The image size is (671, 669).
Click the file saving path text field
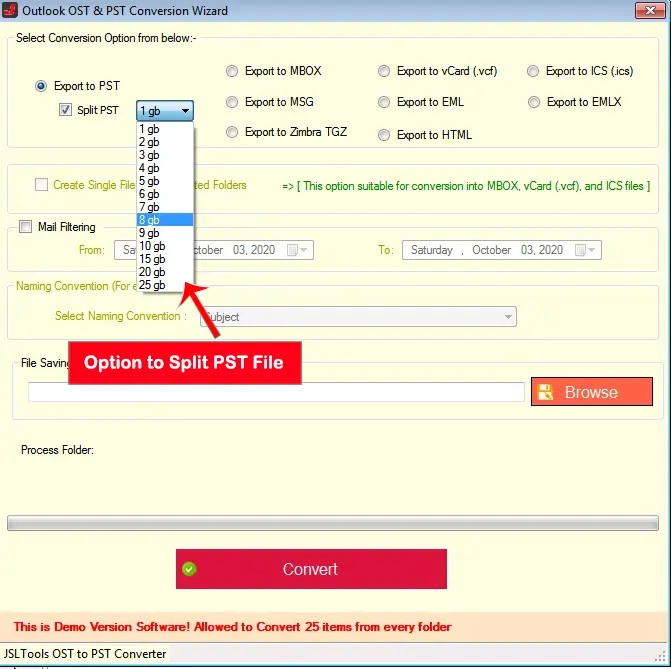[276, 392]
